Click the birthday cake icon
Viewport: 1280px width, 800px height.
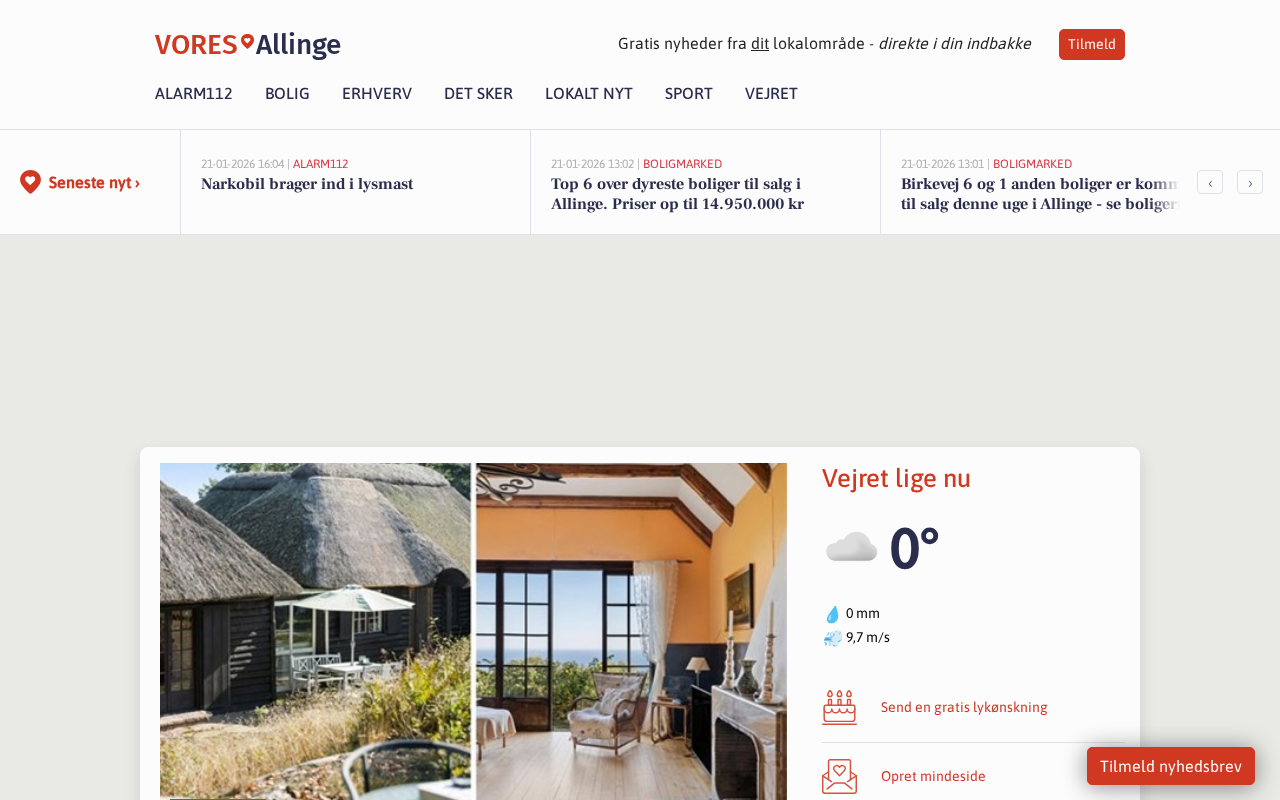click(840, 707)
